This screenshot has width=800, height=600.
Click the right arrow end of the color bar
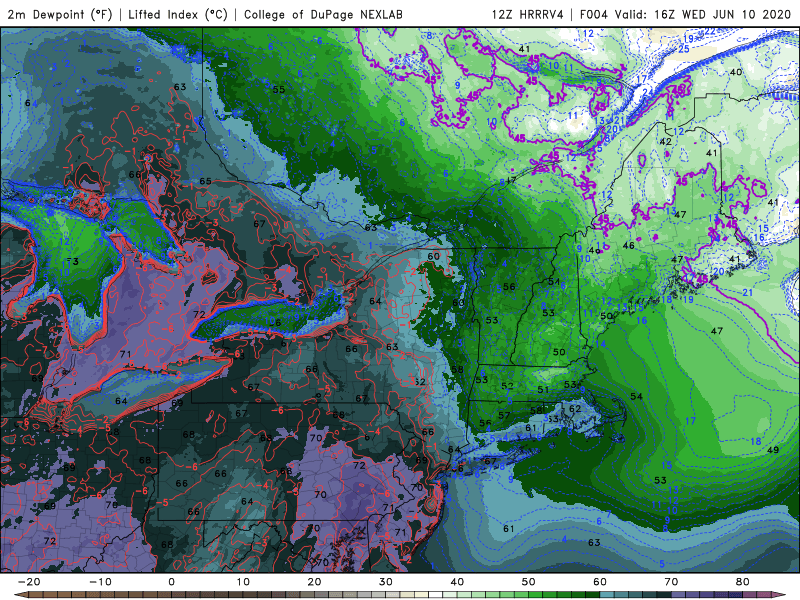780,595
